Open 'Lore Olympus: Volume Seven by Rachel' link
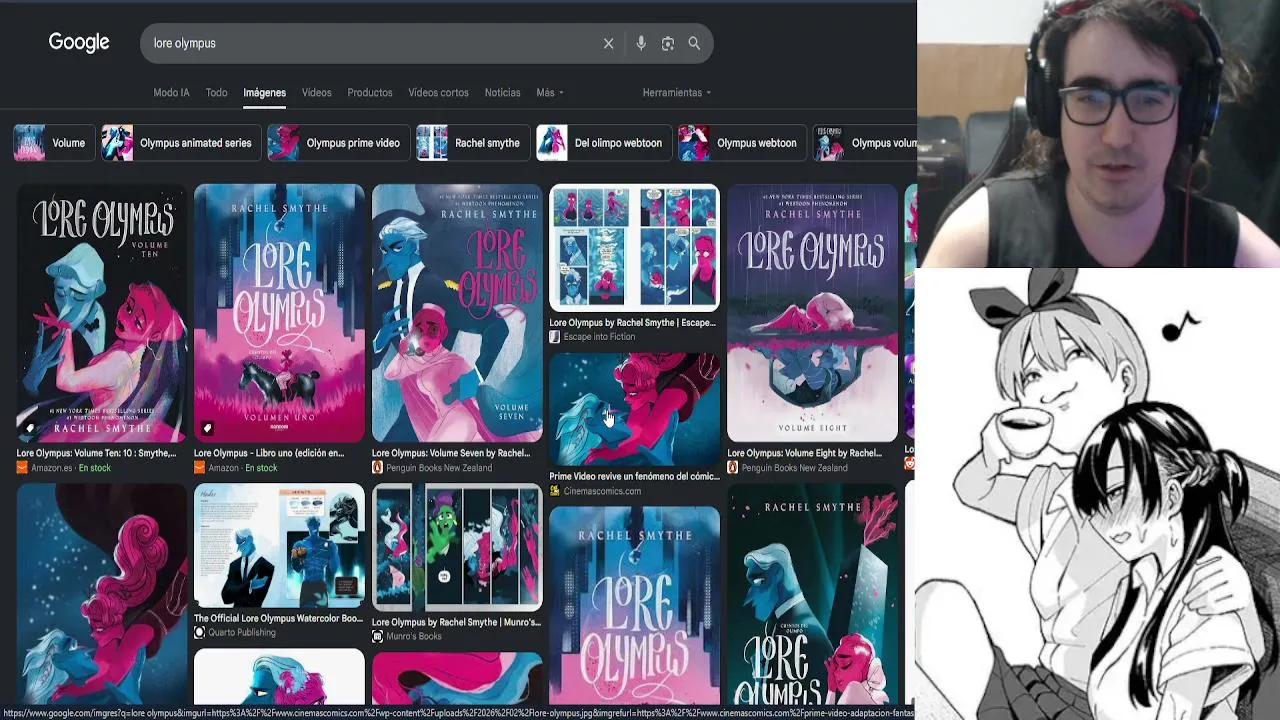The width and height of the screenshot is (1280, 720). [451, 453]
